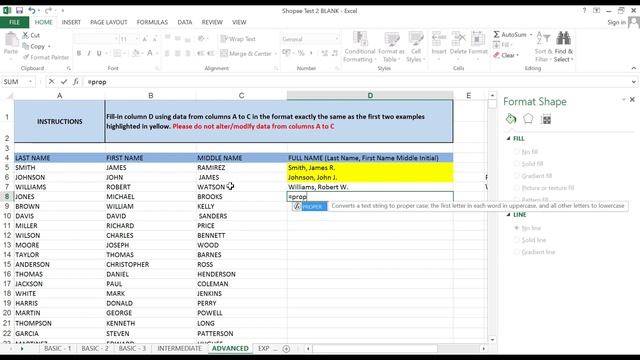Click the Find & Select binoculars

(x=564, y=39)
